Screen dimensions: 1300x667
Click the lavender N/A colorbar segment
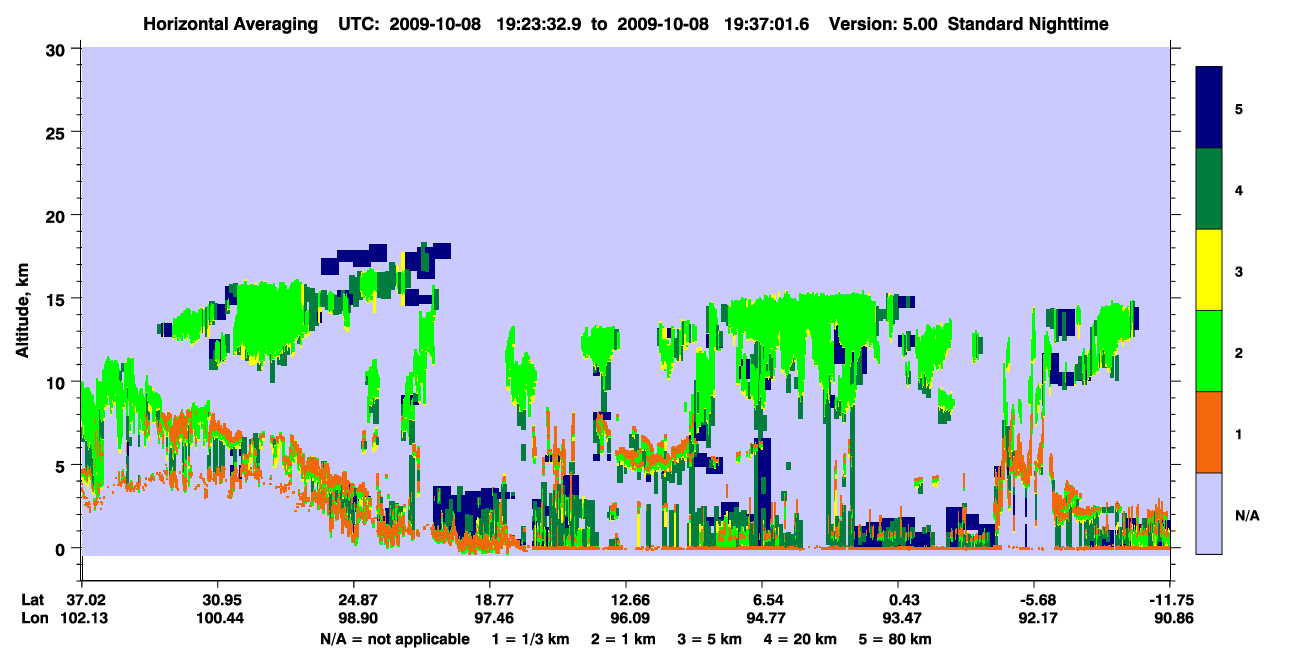coord(1209,513)
